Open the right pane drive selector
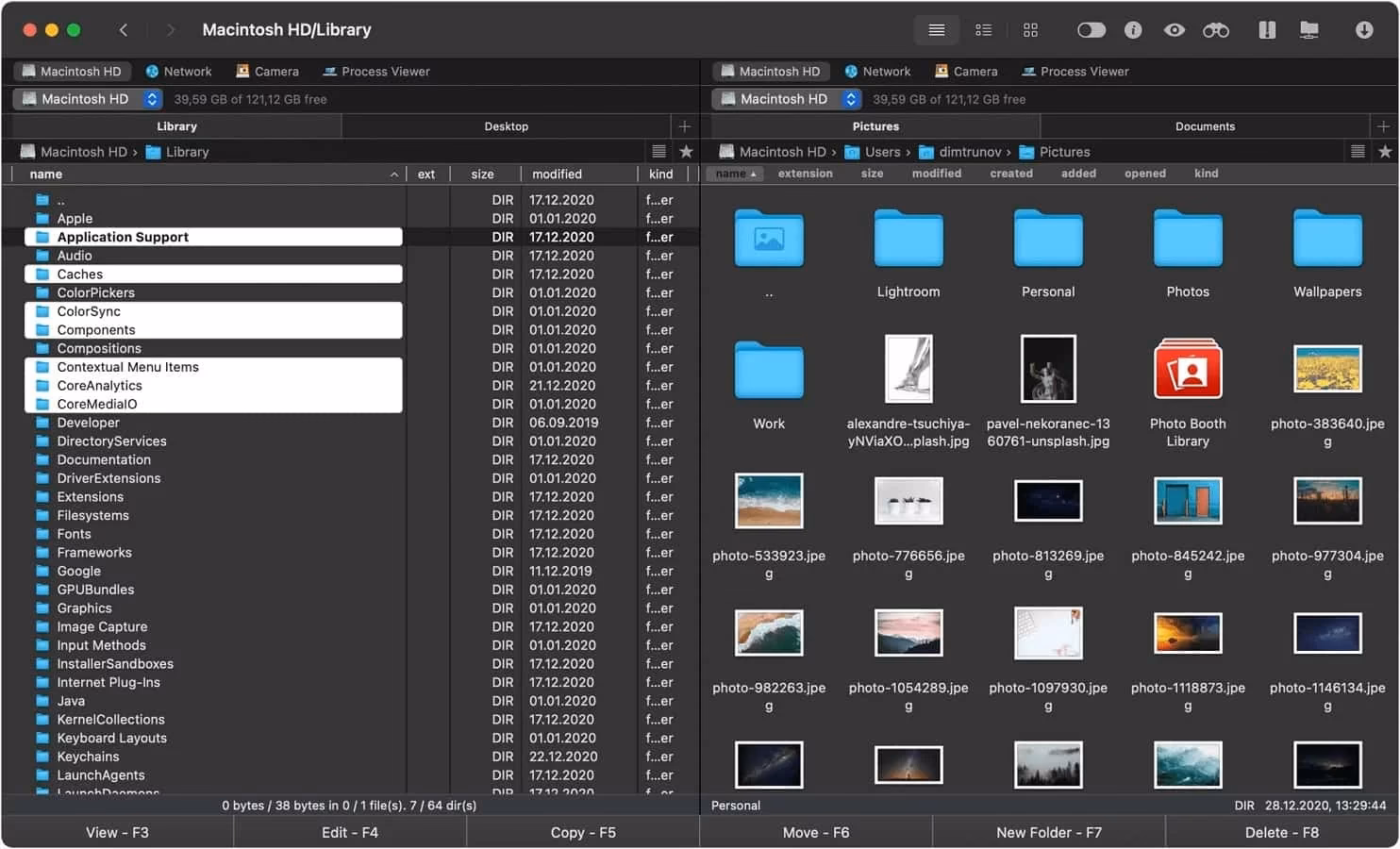Image resolution: width=1400 pixels, height=849 pixels. click(x=850, y=98)
